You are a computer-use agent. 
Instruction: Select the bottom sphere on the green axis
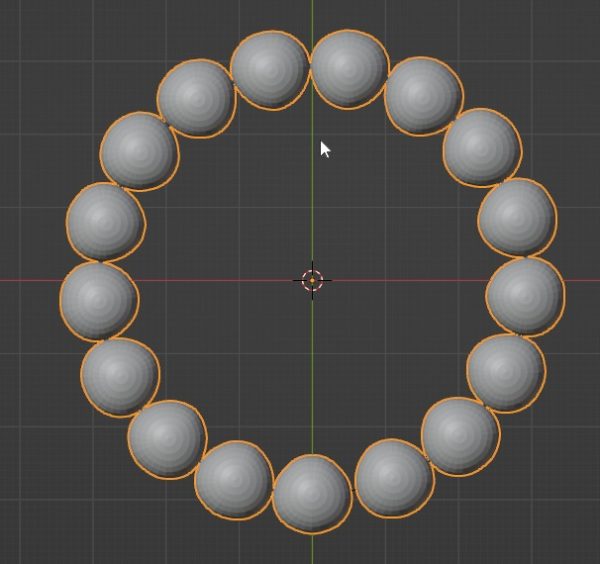[x=311, y=494]
